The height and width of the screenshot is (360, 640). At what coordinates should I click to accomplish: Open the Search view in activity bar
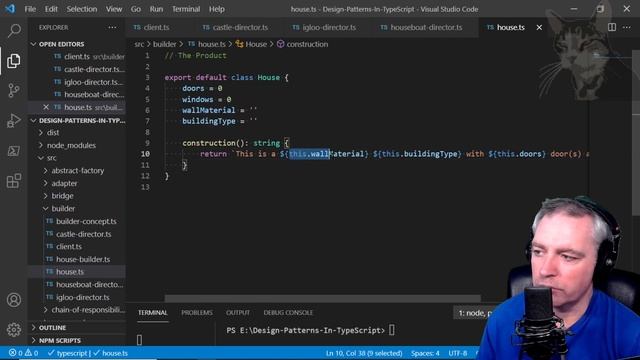click(x=14, y=31)
